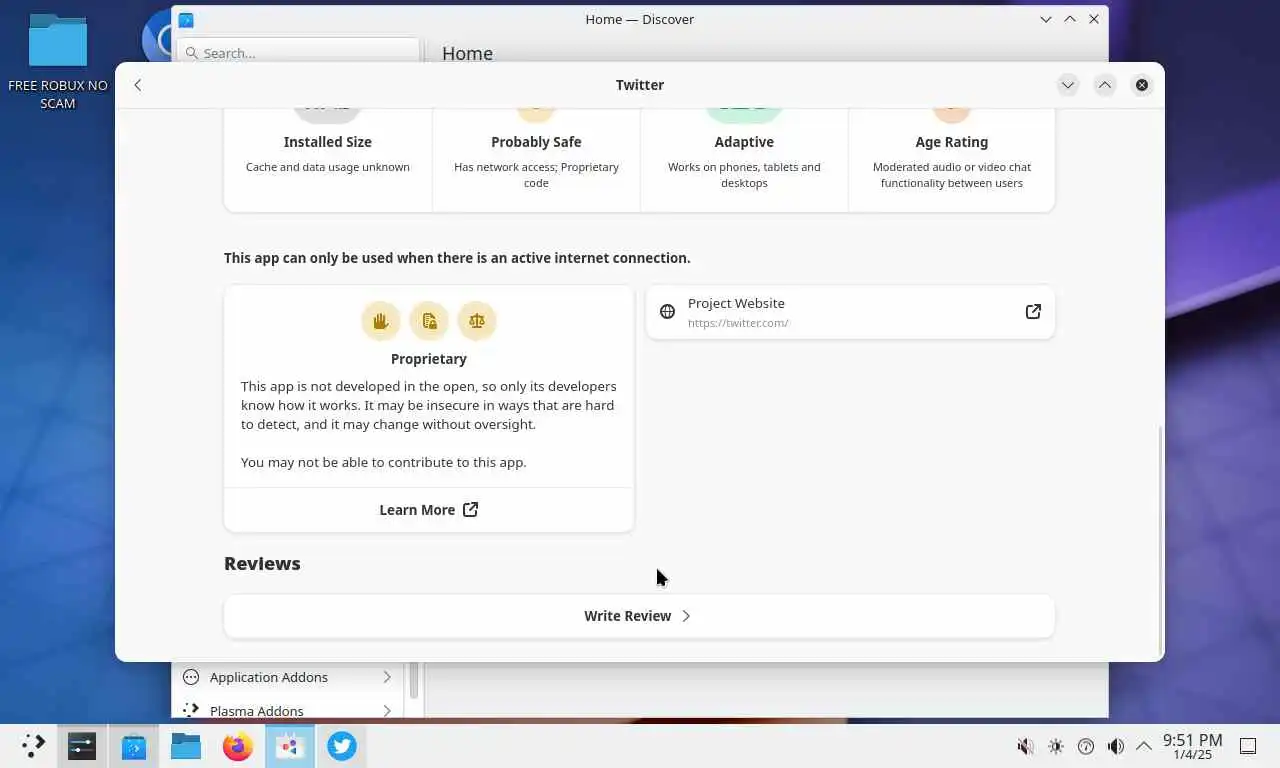The image size is (1280, 768).
Task: Maximize the Twitter window
Action: pos(1105,85)
